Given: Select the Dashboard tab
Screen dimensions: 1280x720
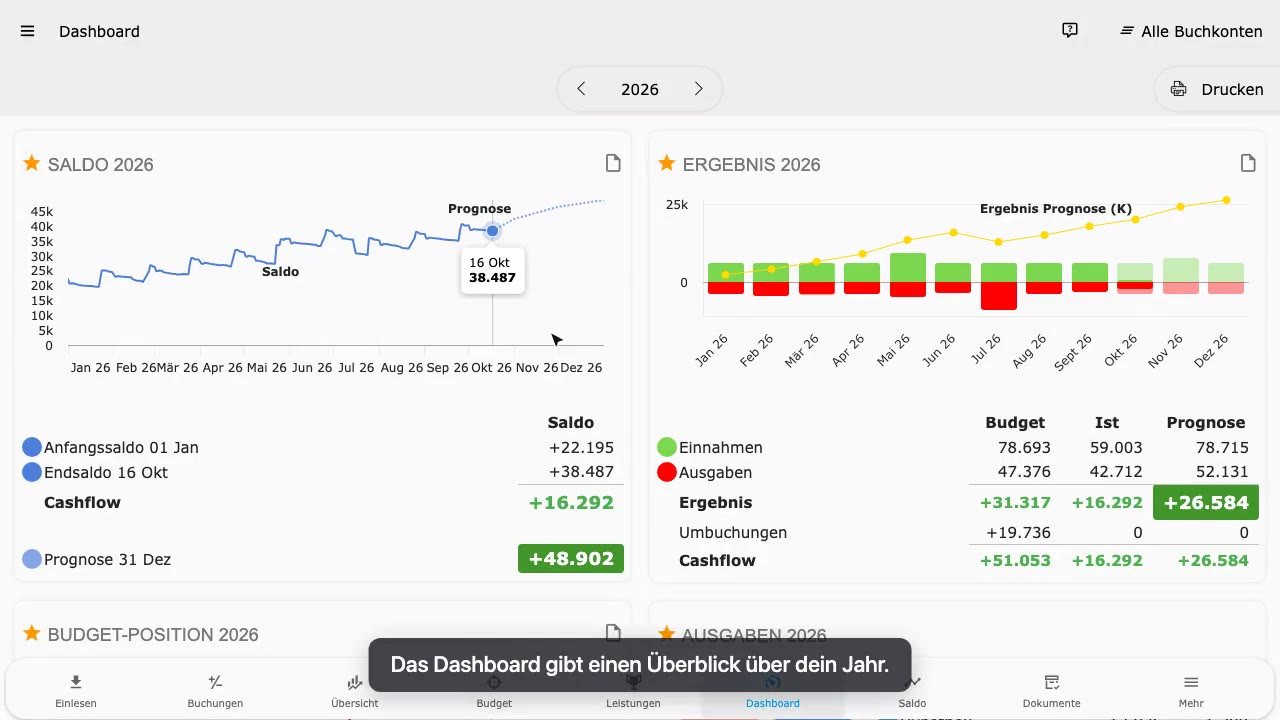Looking at the screenshot, I should point(773,689).
